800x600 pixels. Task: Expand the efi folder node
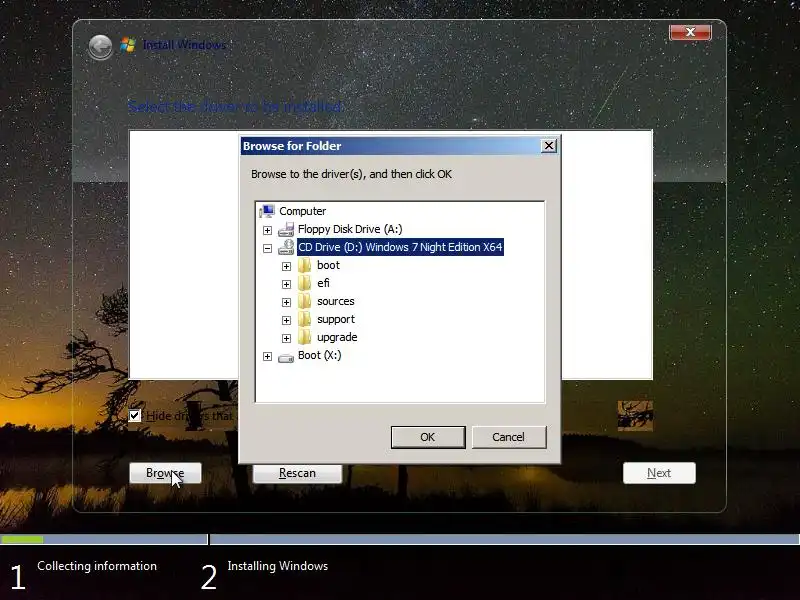click(x=286, y=284)
